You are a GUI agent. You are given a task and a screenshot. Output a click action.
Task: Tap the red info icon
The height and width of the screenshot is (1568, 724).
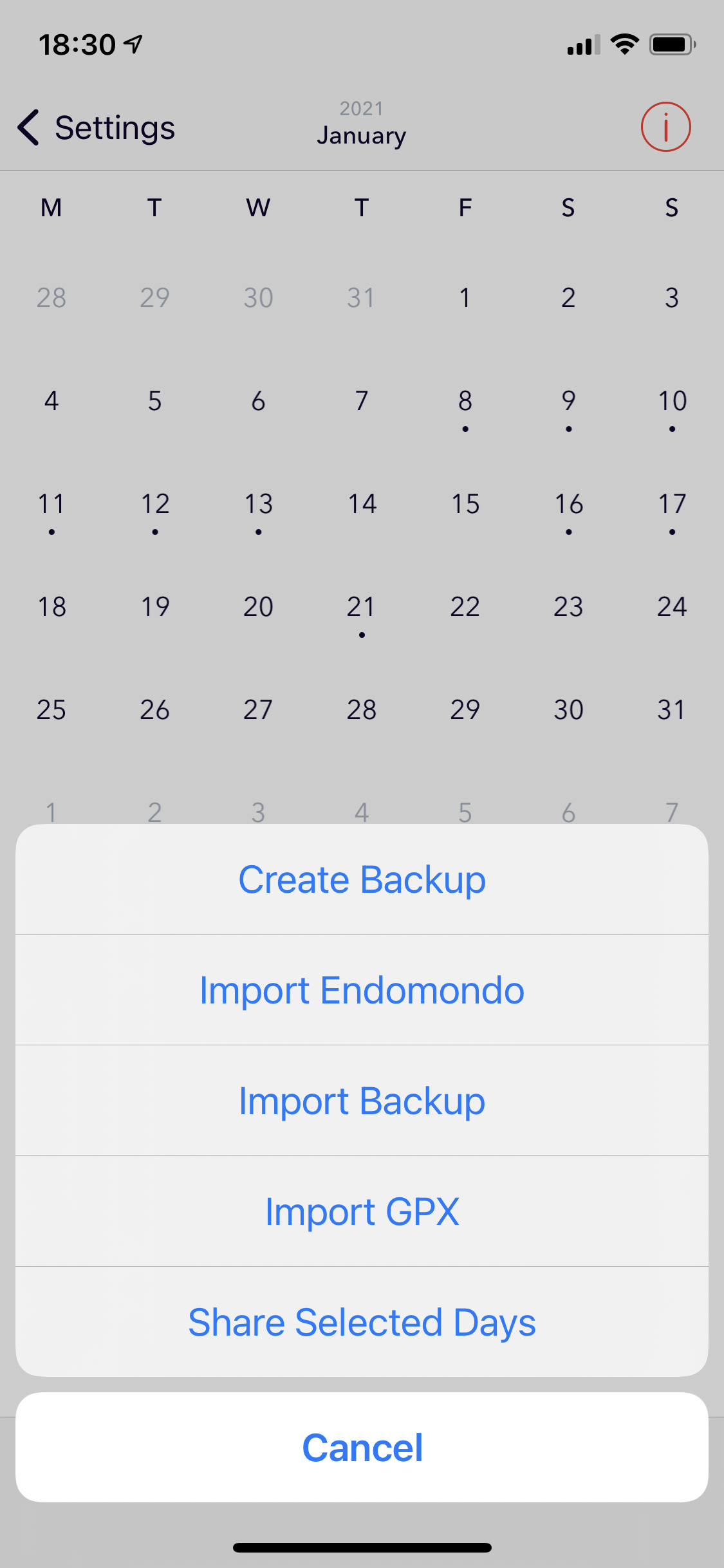tap(665, 127)
